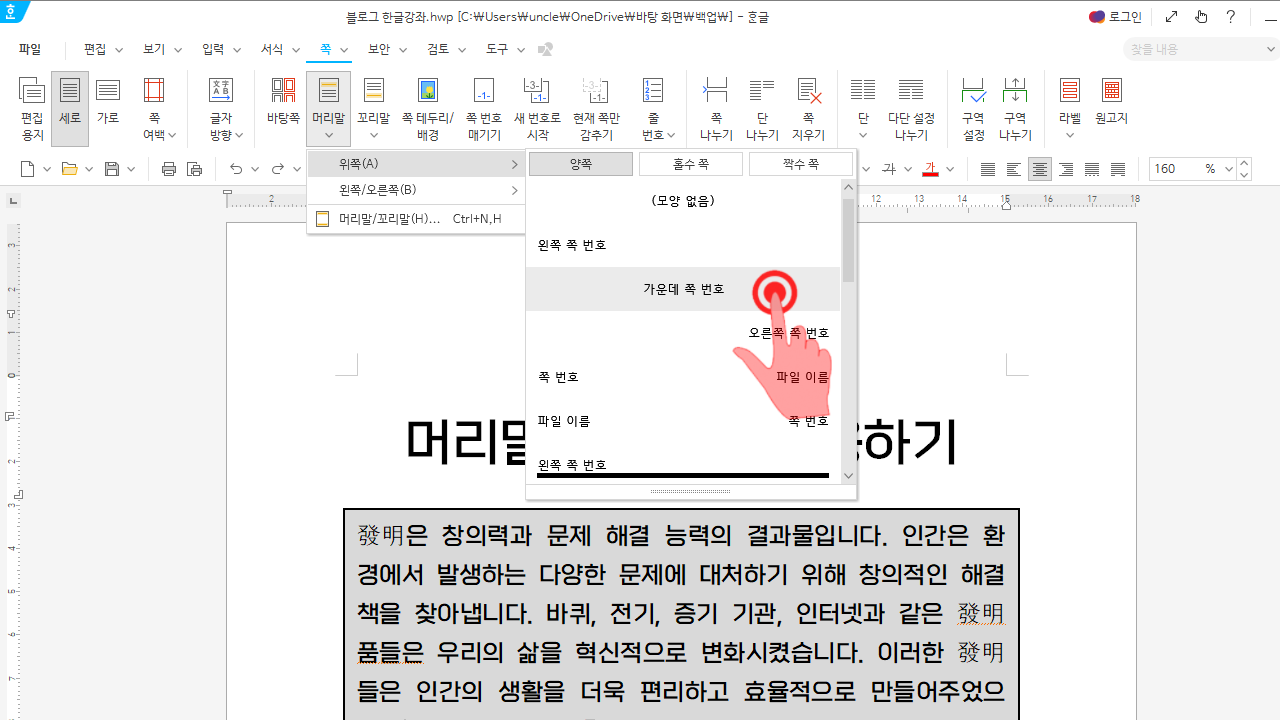Viewport: 1280px width, 720px height.
Task: Click the undo arrow icon
Action: click(x=236, y=169)
